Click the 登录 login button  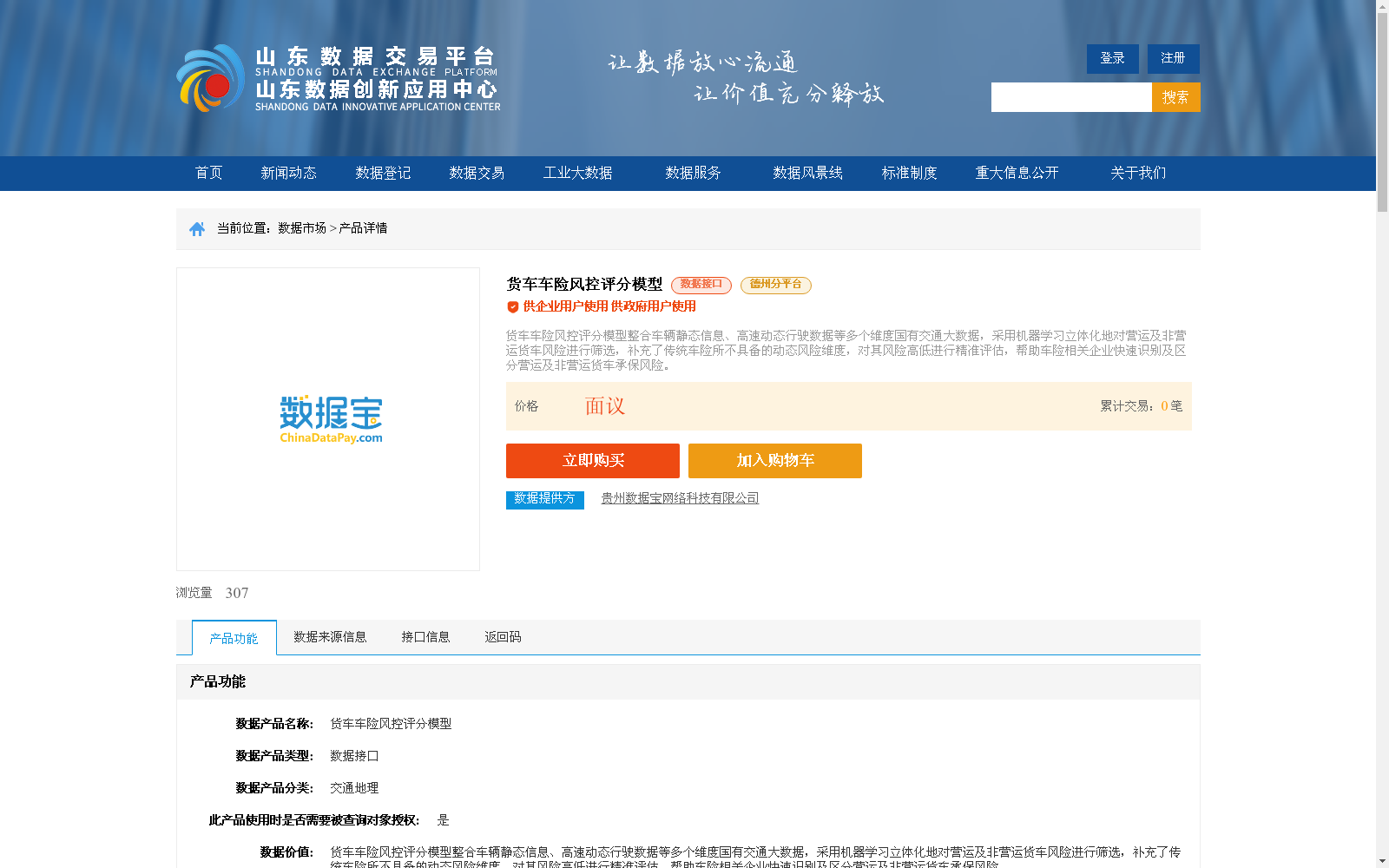pos(1113,58)
